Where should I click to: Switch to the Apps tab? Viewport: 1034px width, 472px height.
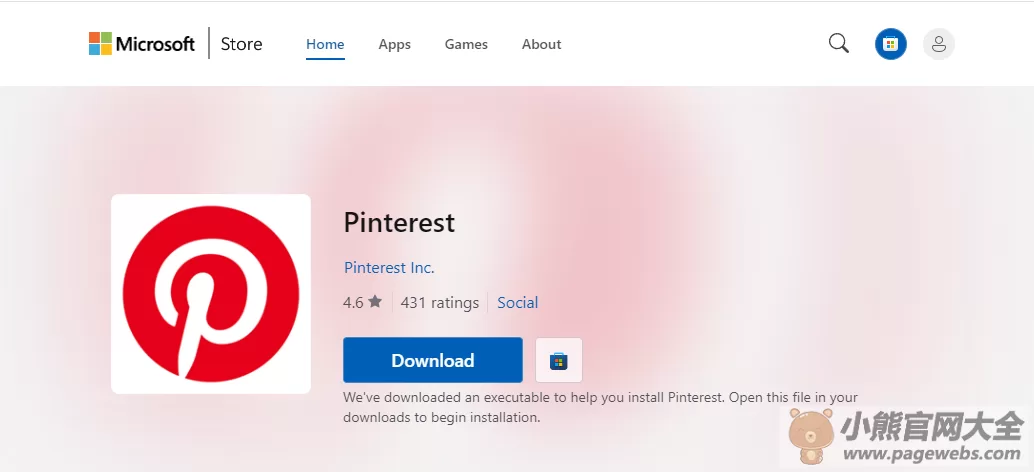tap(394, 44)
